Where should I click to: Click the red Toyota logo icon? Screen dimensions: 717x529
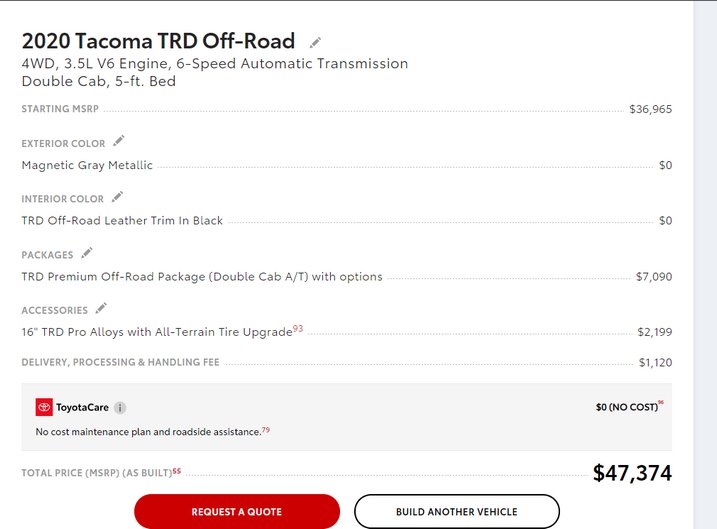44,407
